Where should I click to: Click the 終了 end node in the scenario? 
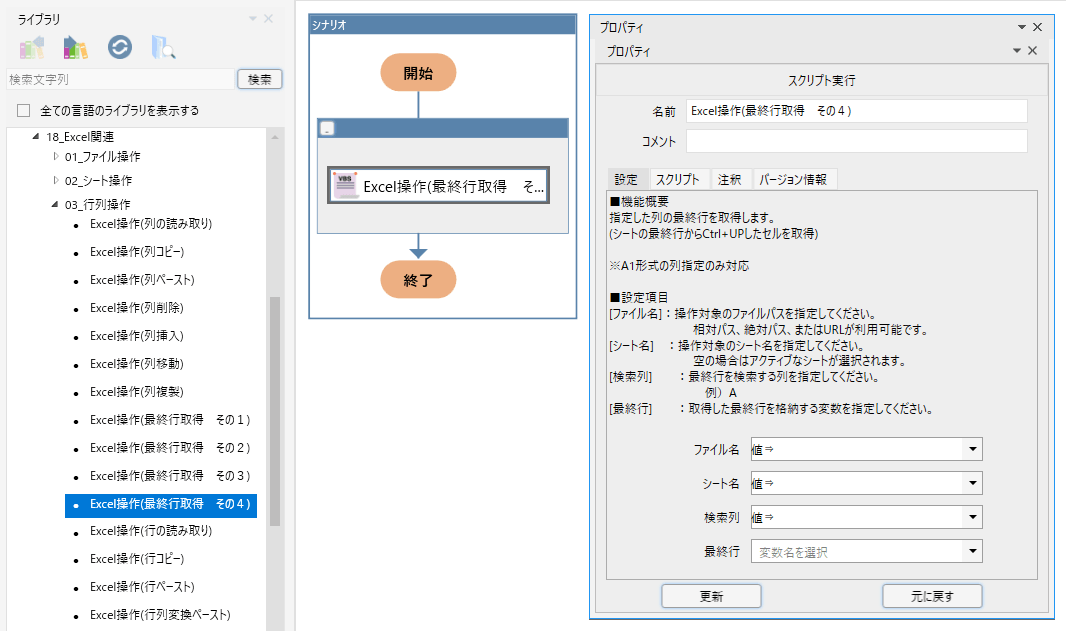418,280
